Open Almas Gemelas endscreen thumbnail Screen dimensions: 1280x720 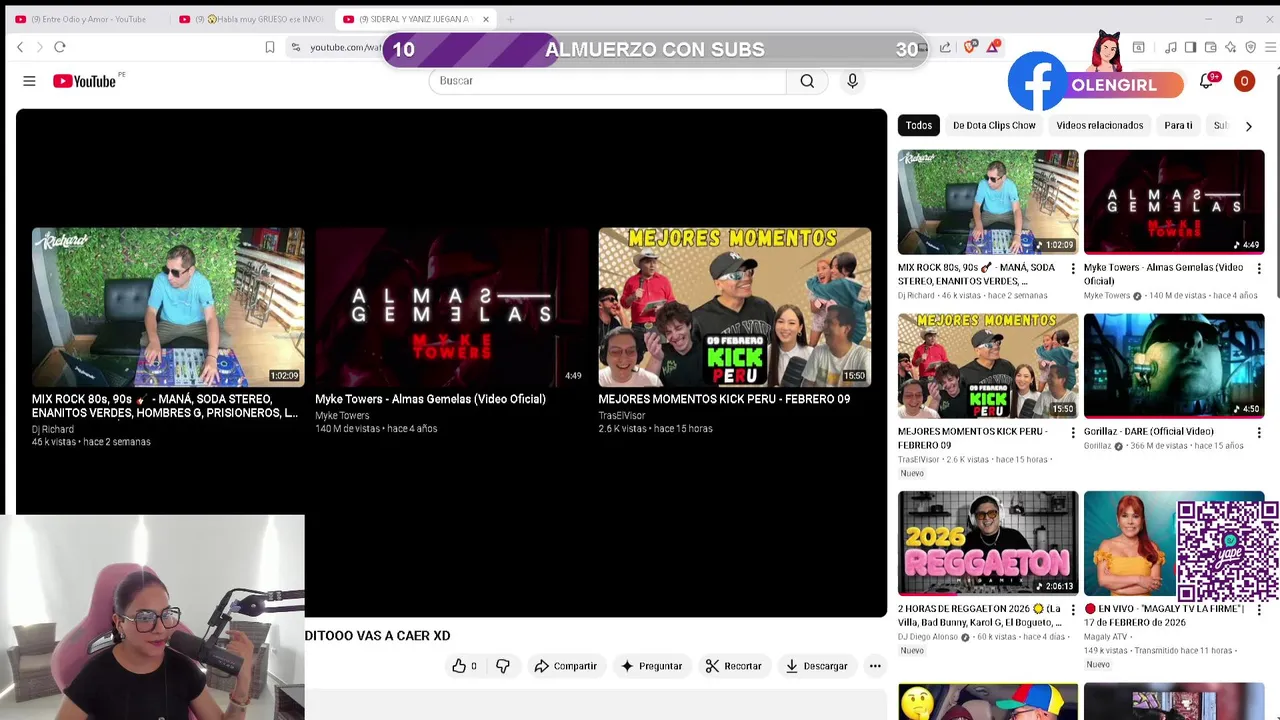pyautogui.click(x=451, y=307)
